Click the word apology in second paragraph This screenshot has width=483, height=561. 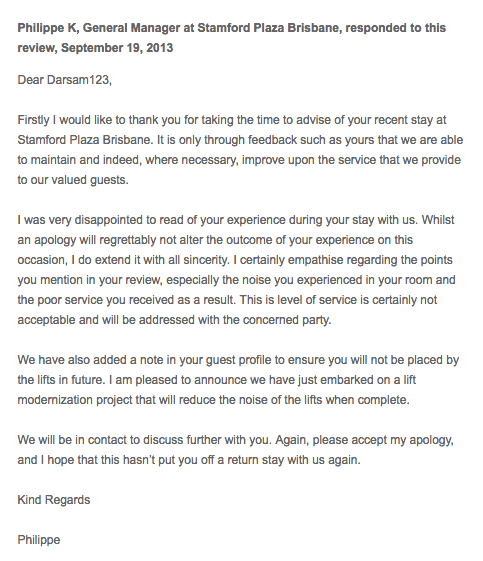point(55,240)
